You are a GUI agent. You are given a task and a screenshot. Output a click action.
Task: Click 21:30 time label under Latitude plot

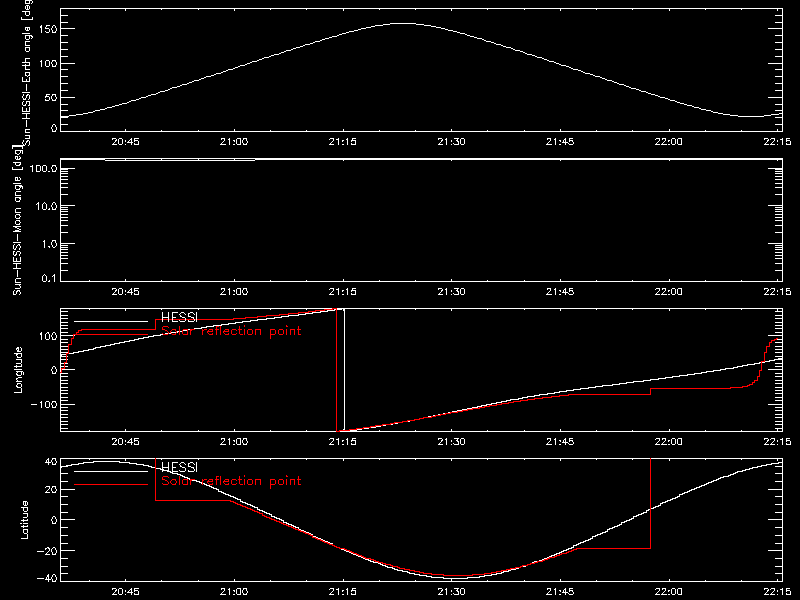pos(452,591)
